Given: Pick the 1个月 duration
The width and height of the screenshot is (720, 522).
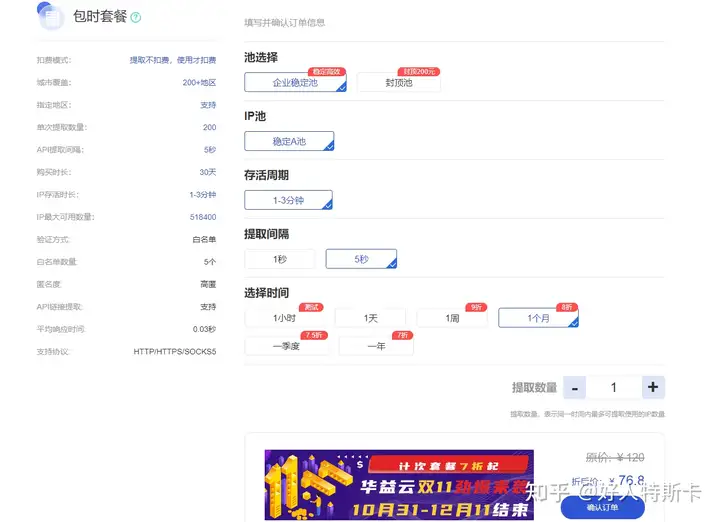Looking at the screenshot, I should (538, 318).
